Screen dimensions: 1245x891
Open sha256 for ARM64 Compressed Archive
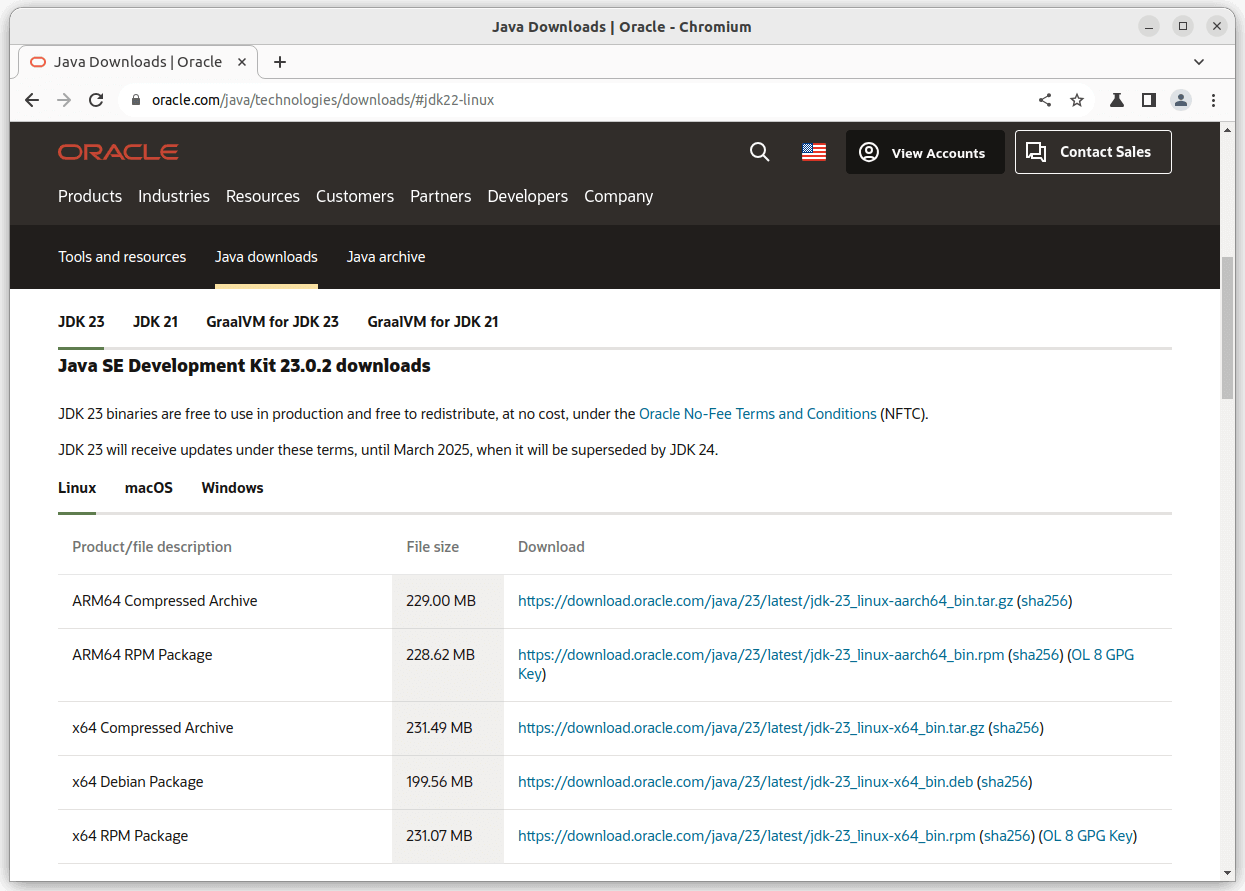pos(1044,601)
